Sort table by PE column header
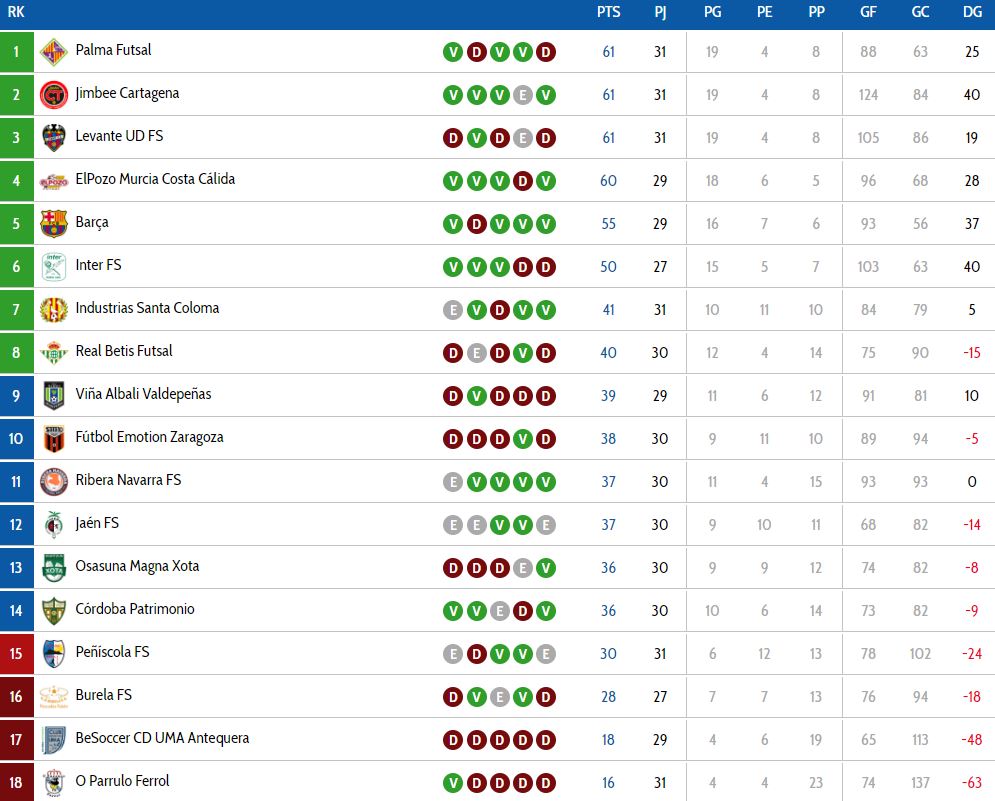The height and width of the screenshot is (801, 995). 764,12
